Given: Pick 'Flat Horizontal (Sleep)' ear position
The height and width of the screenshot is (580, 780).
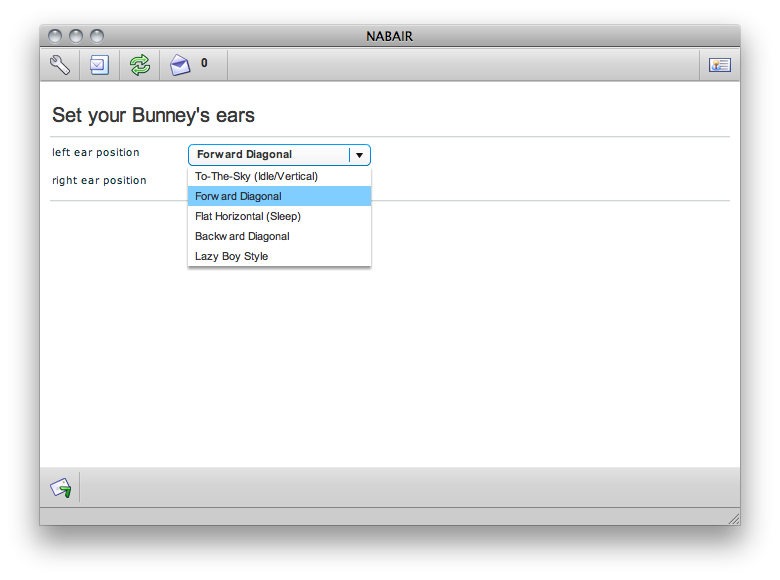Looking at the screenshot, I should (248, 216).
